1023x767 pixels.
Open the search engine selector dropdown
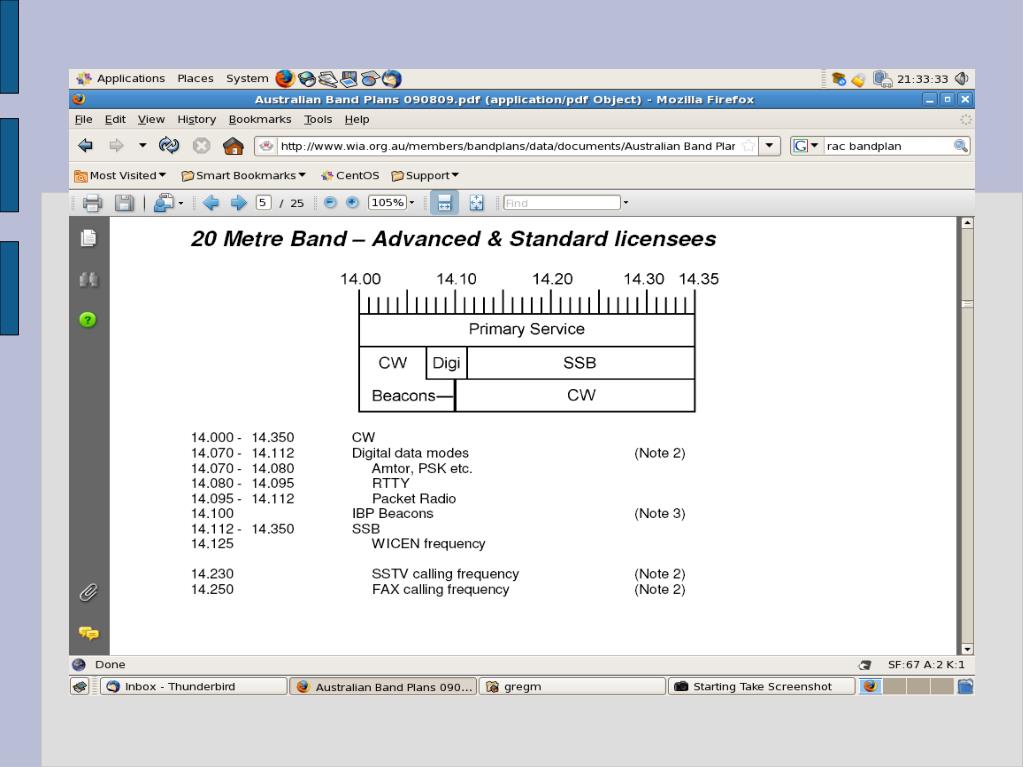coord(805,146)
